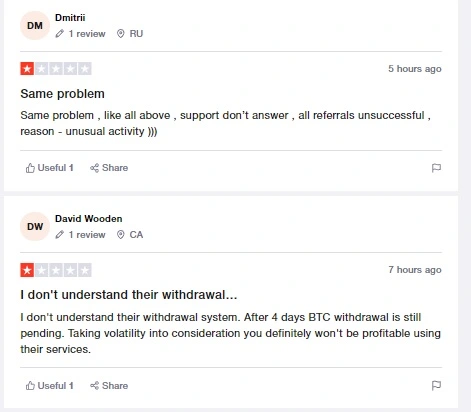471x412 pixels.
Task: Click share icon under withdrawal review
Action: (x=95, y=386)
